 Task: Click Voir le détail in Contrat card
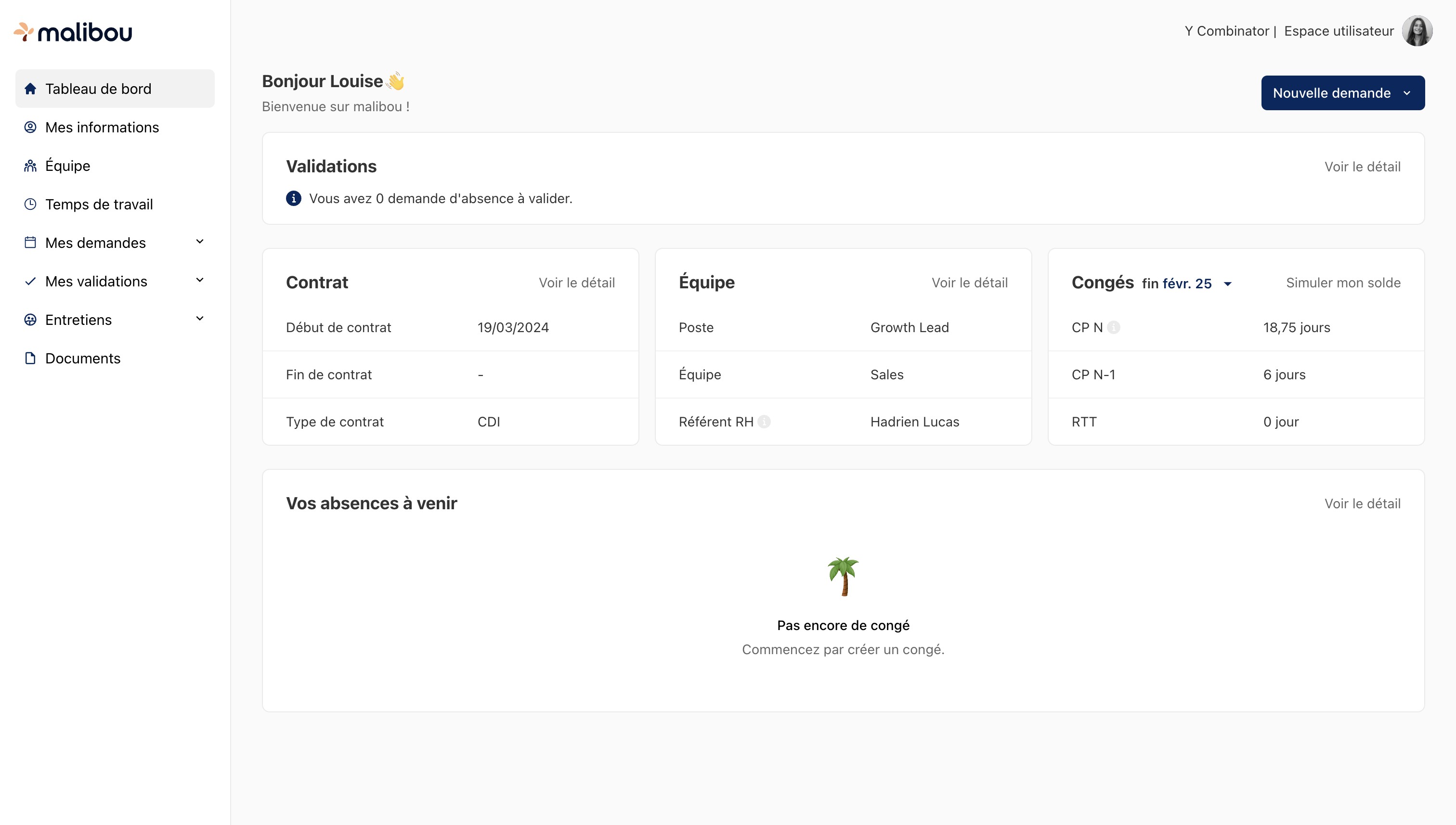(577, 283)
